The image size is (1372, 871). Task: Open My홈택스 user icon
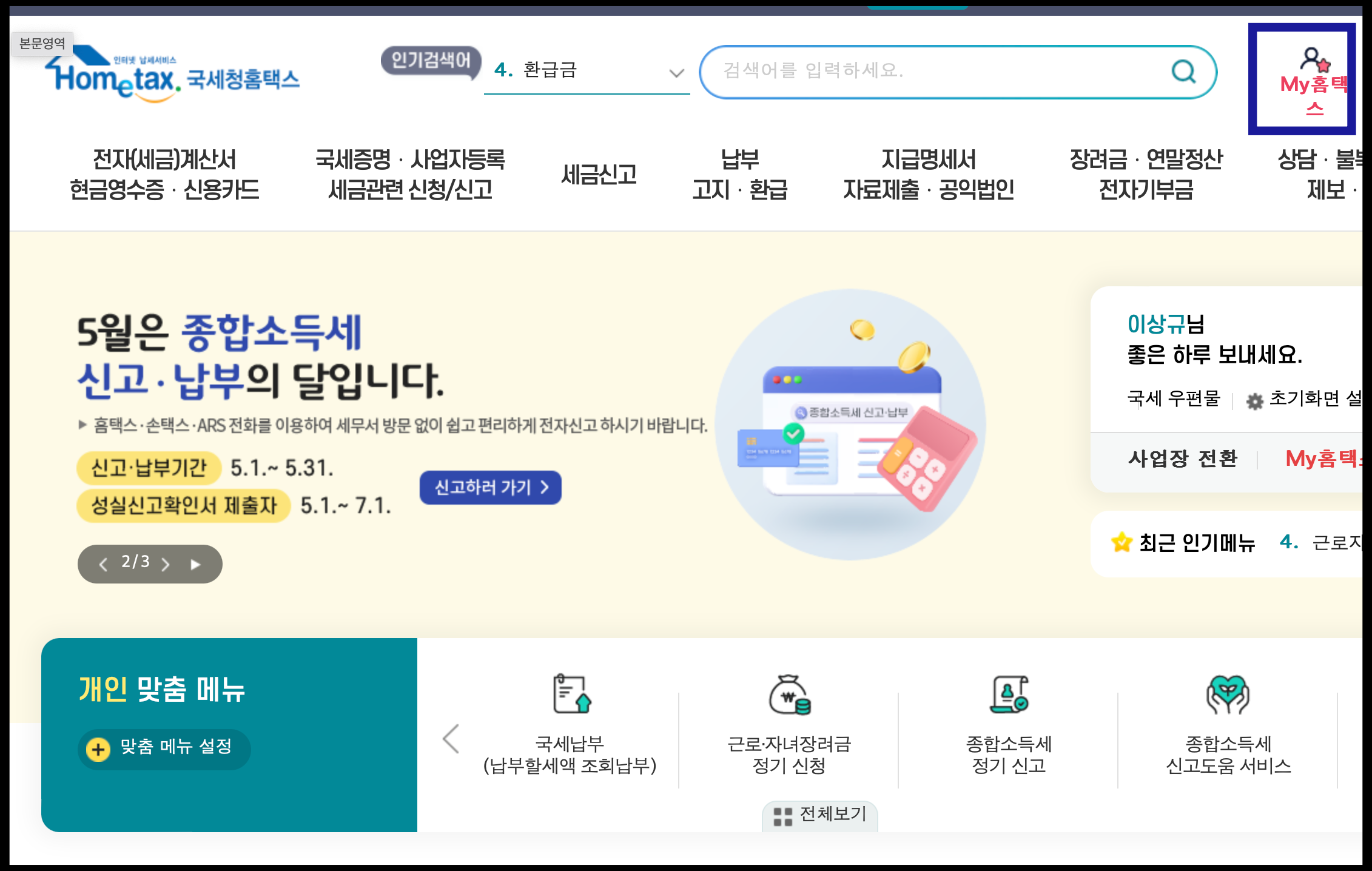[1314, 60]
